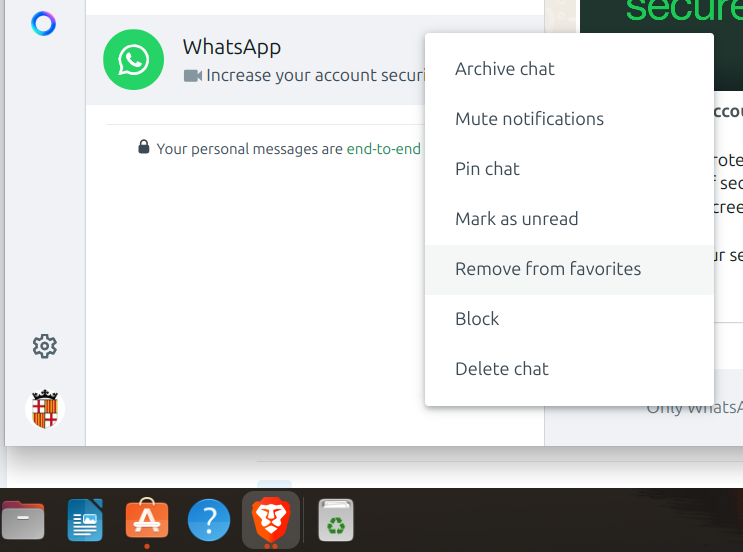Image resolution: width=743 pixels, height=552 pixels.
Task: Open the Ubuntu Software store icon
Action: click(147, 519)
